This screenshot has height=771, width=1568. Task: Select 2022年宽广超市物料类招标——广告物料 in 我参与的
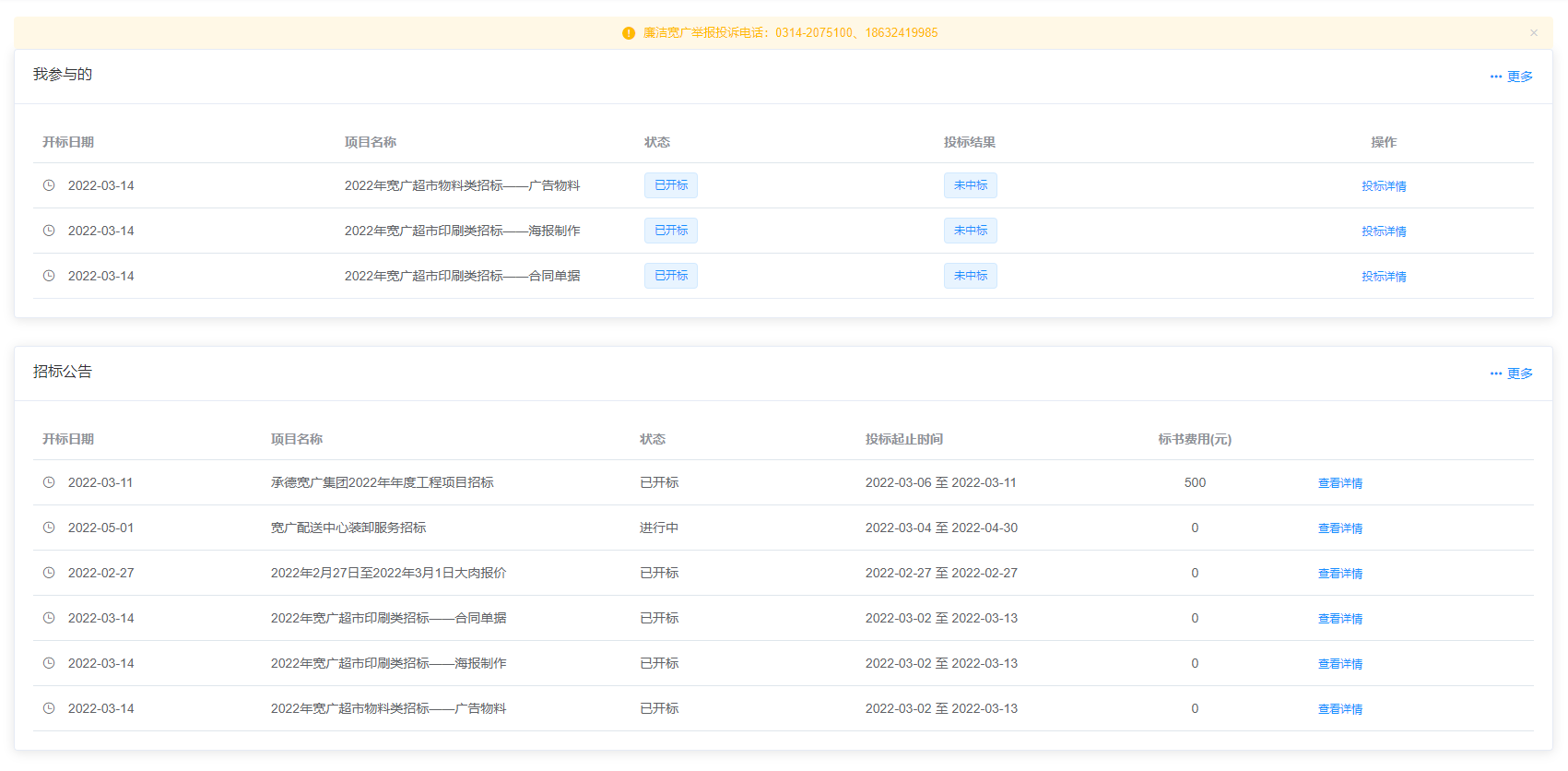(463, 185)
